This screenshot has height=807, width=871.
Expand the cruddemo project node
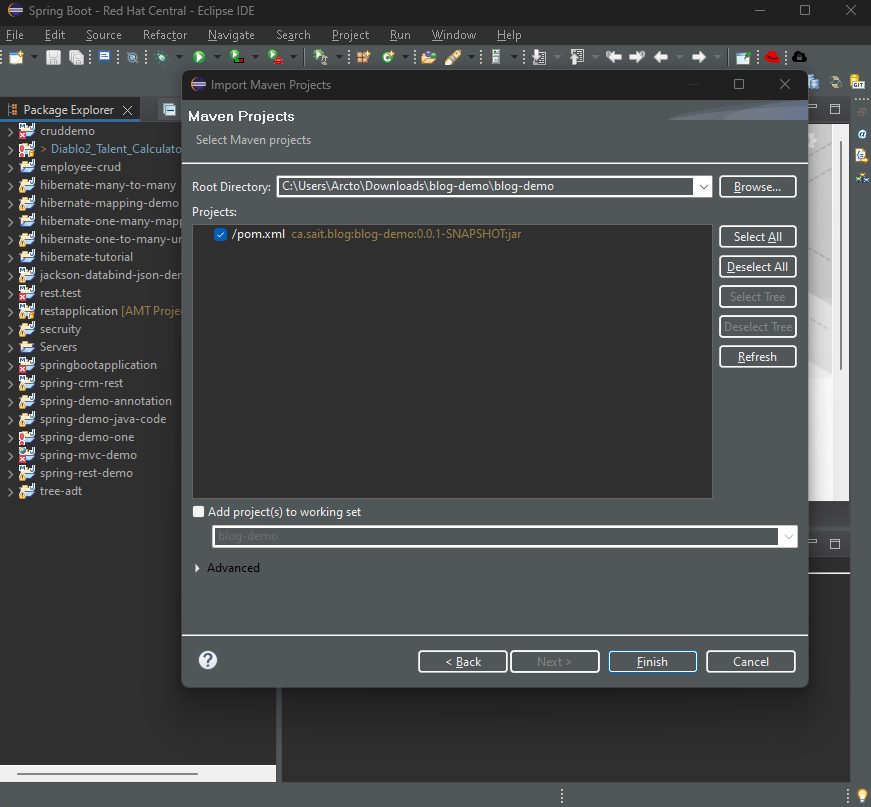point(10,132)
